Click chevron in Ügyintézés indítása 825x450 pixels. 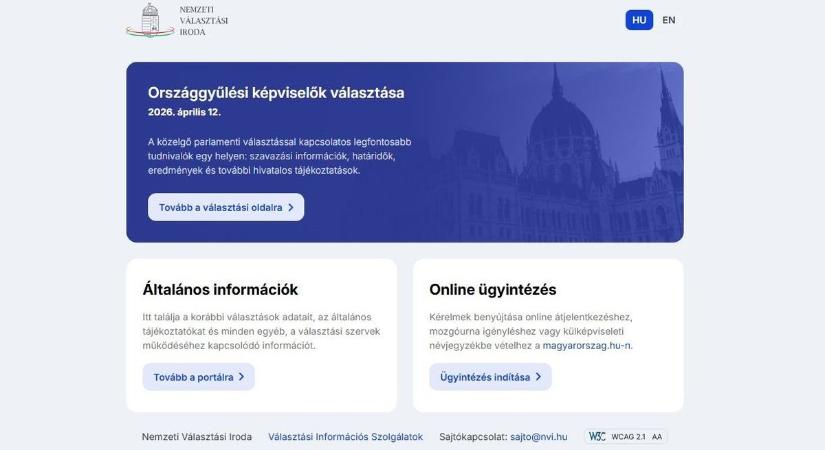[538, 377]
